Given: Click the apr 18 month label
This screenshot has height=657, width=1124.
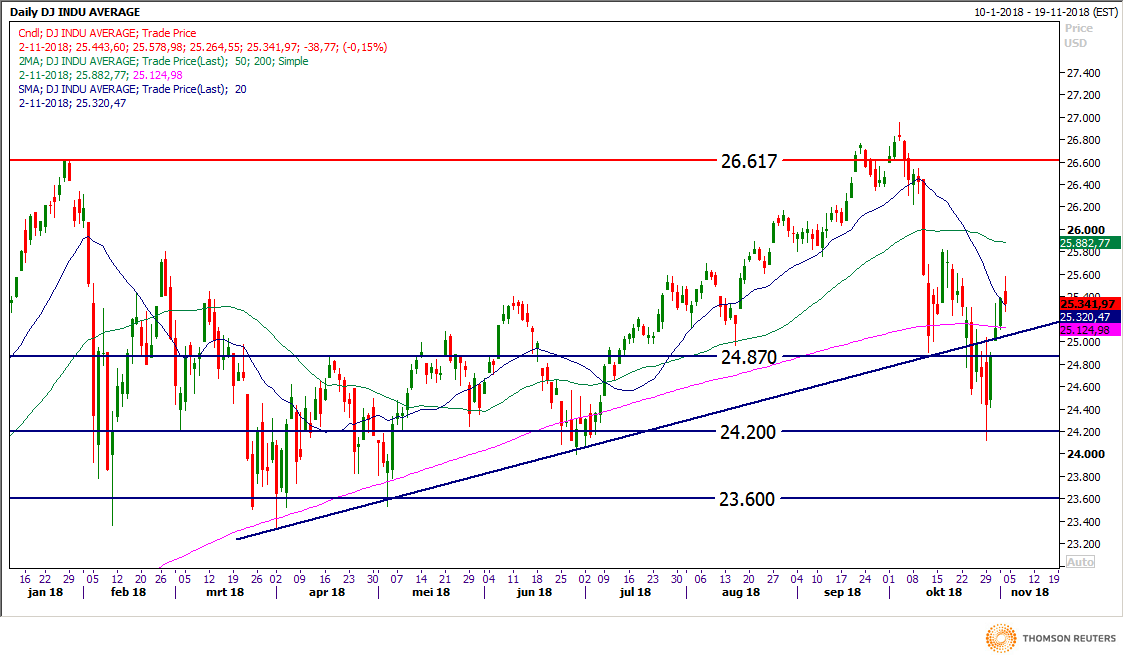Looking at the screenshot, I should (327, 593).
